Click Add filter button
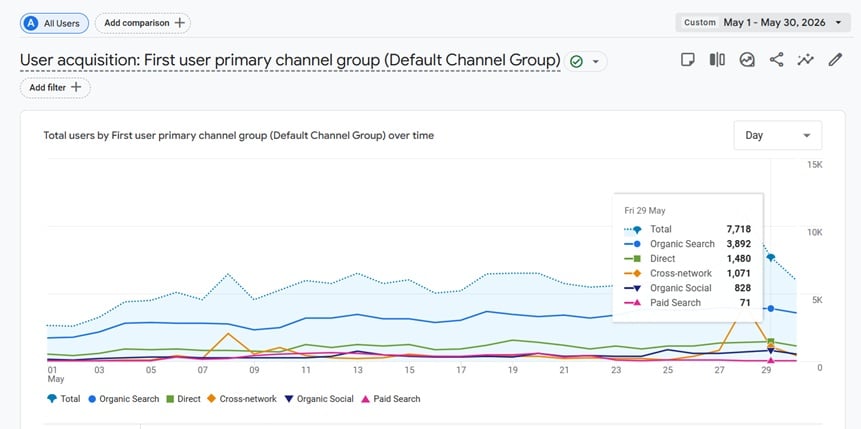Image resolution: width=861 pixels, height=429 pixels. click(x=55, y=87)
